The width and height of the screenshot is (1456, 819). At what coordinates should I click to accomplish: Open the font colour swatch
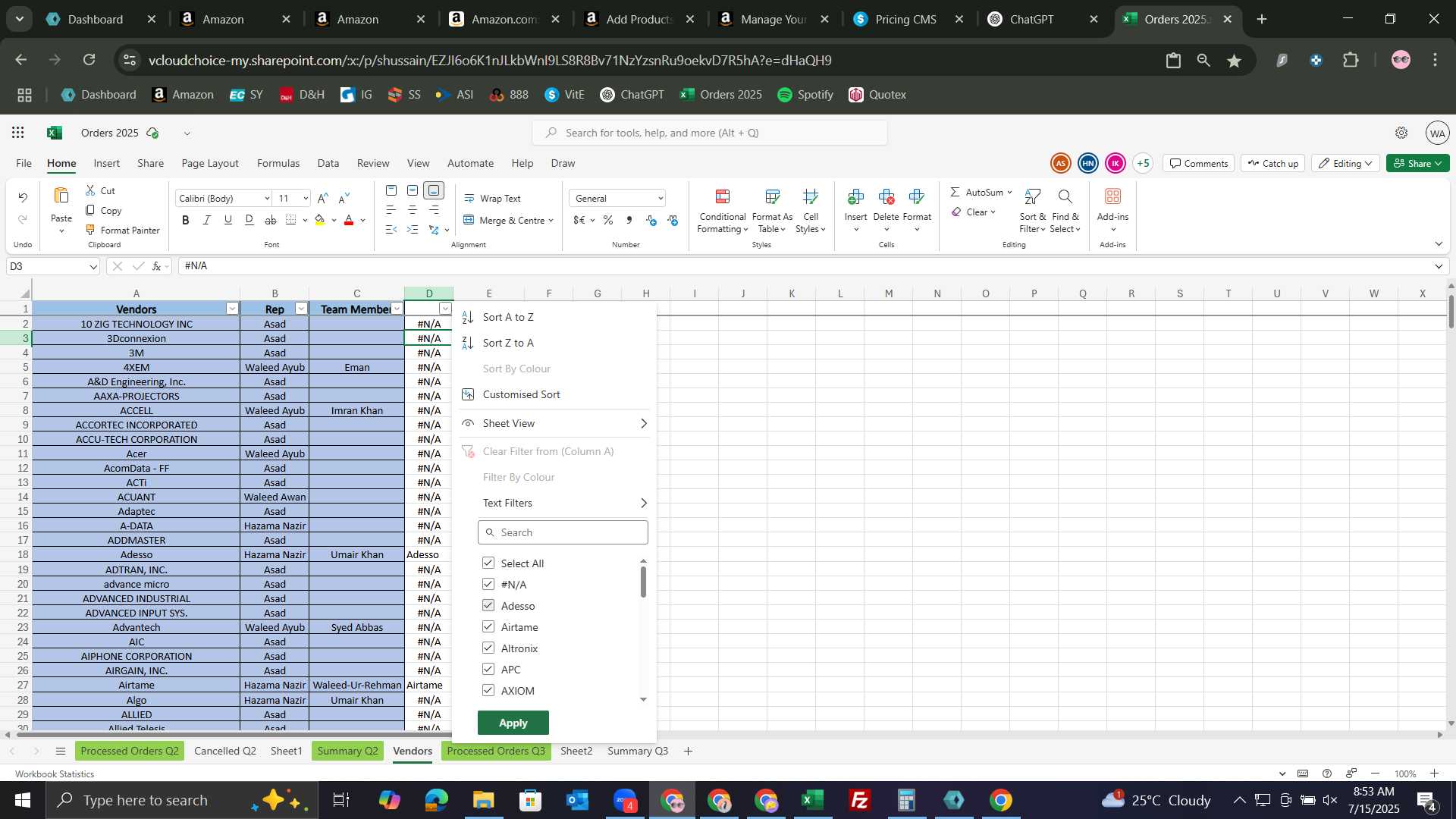pos(349,221)
